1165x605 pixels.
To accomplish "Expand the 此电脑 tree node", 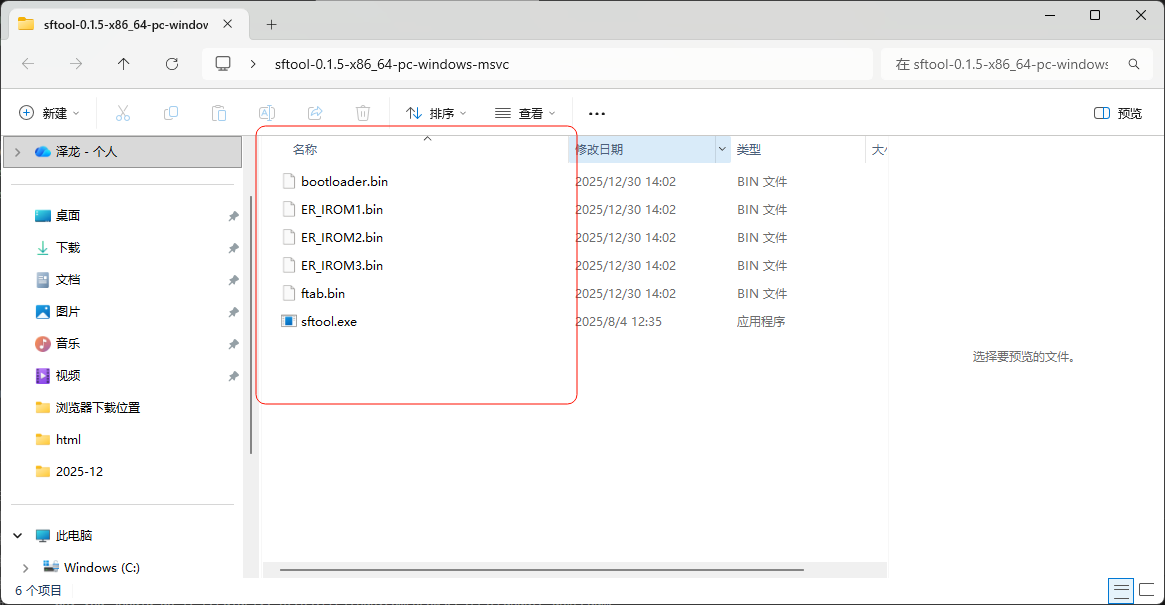I will (x=18, y=536).
